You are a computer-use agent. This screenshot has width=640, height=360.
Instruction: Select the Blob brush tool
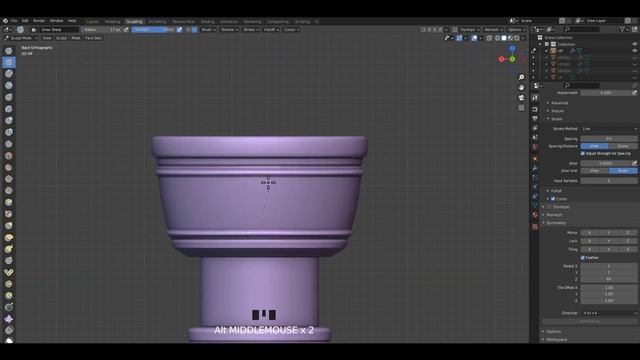9,132
